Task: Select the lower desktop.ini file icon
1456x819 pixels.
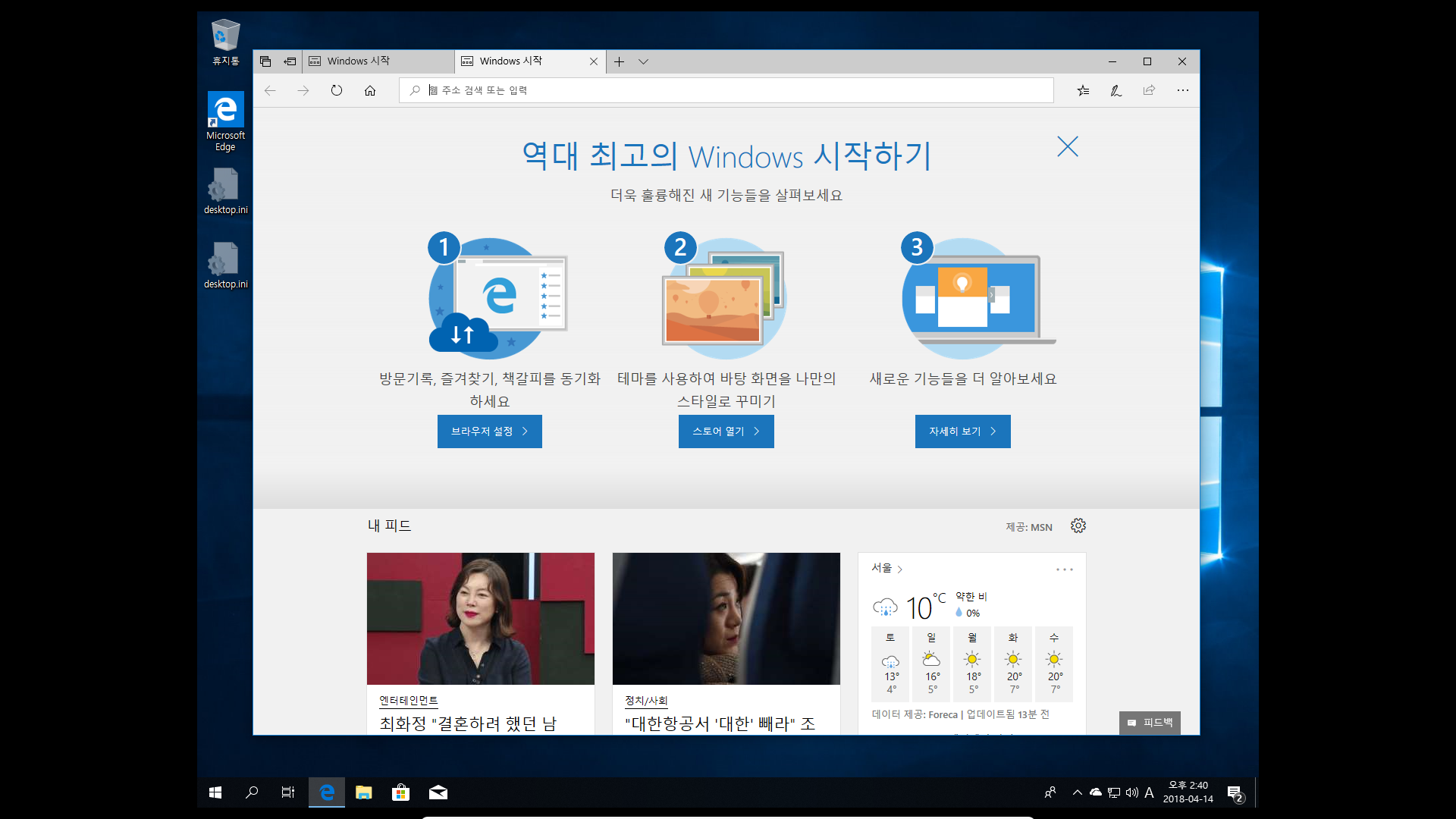Action: [x=225, y=266]
